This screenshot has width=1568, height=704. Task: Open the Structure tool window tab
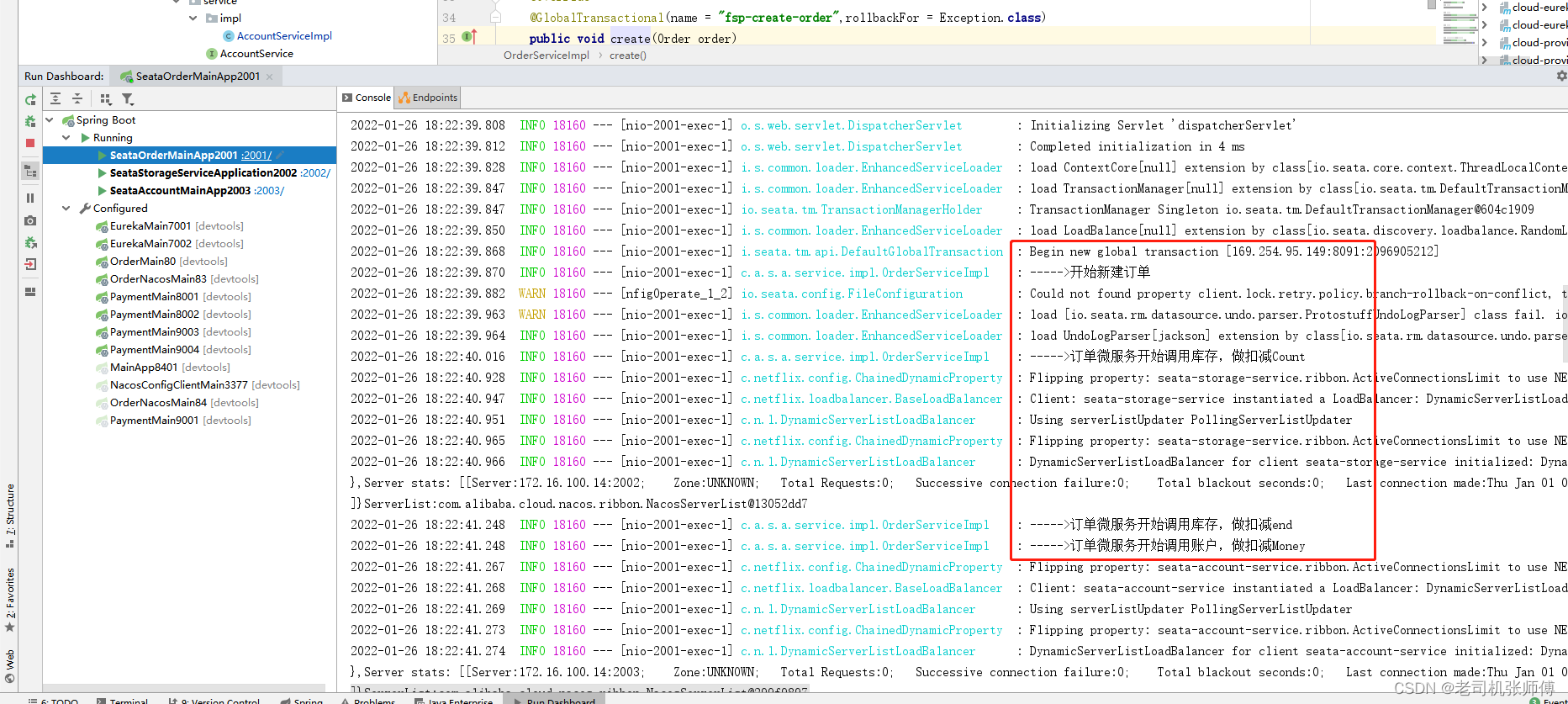[10, 515]
